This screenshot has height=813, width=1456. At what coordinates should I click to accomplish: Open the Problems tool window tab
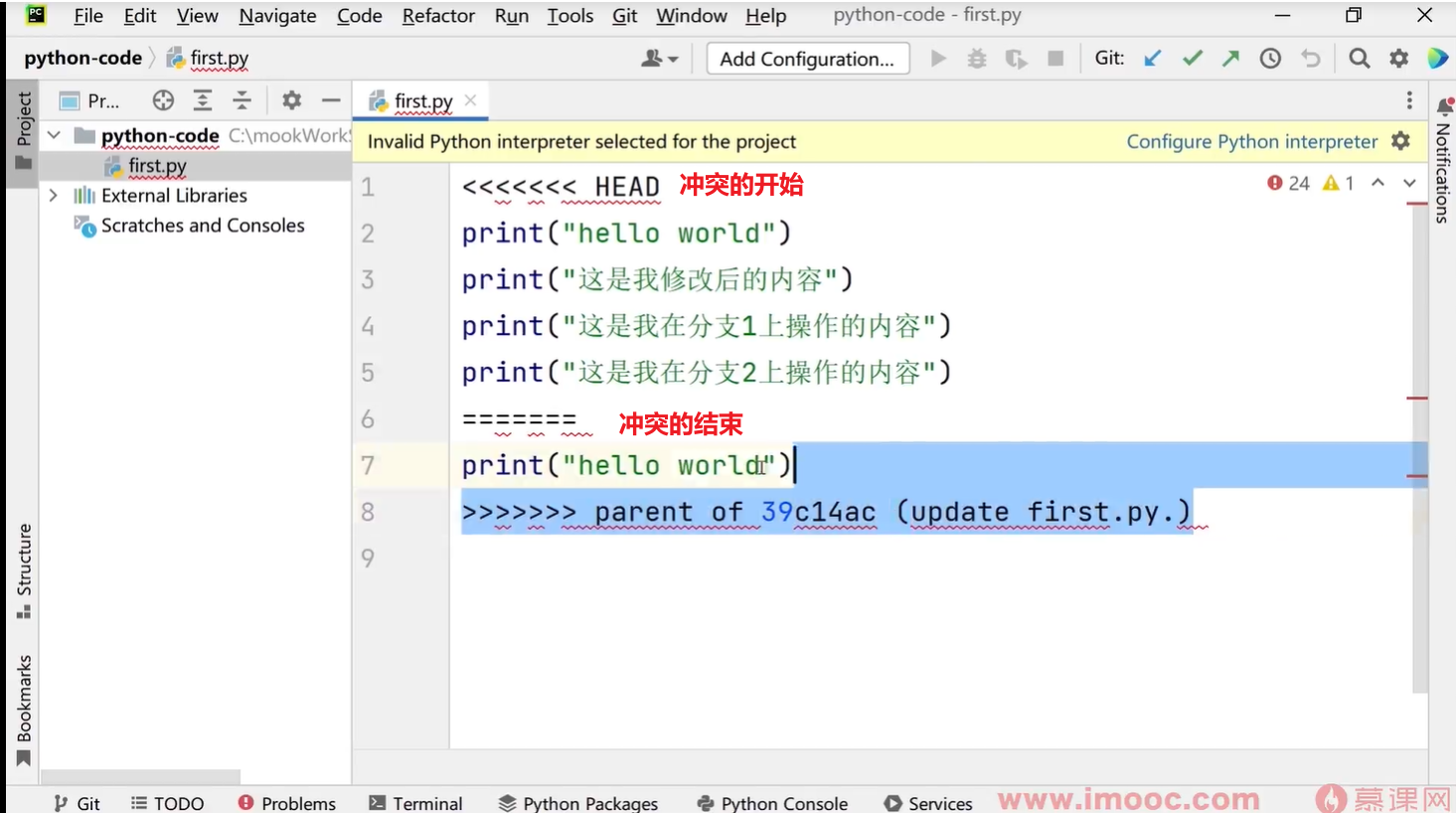(x=287, y=802)
